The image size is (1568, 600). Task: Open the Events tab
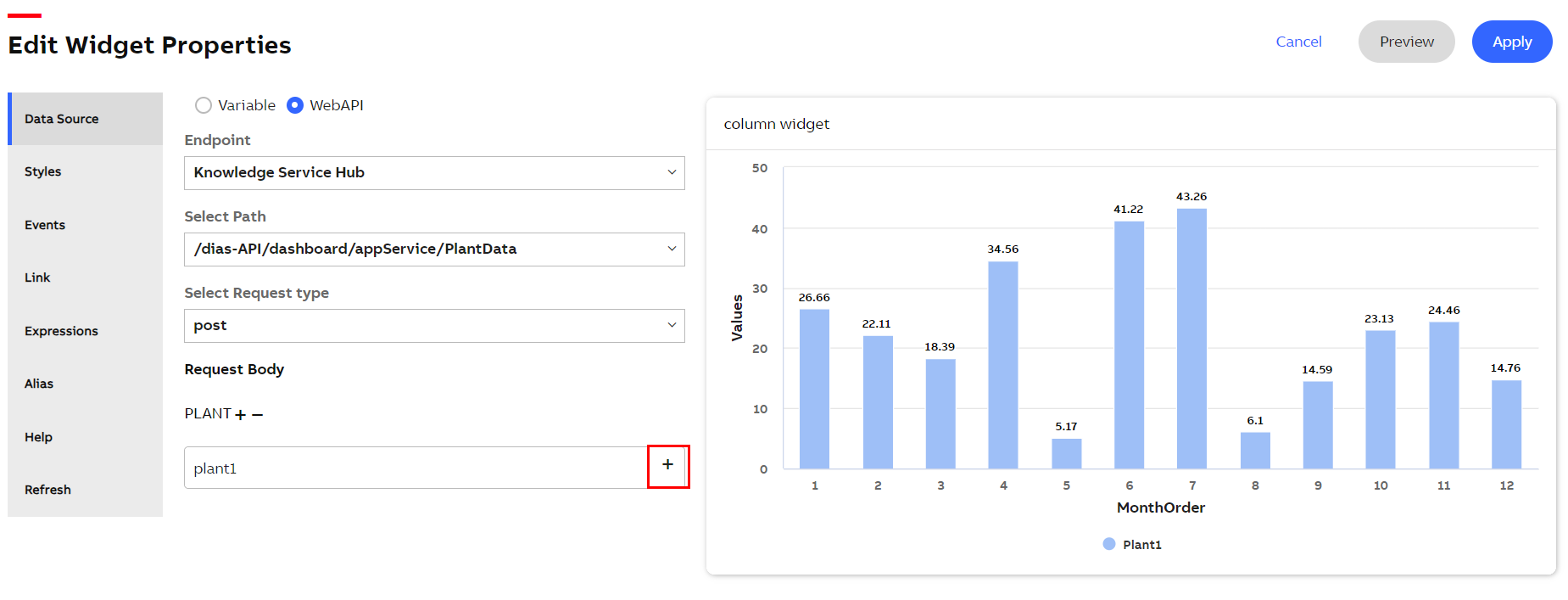[45, 225]
